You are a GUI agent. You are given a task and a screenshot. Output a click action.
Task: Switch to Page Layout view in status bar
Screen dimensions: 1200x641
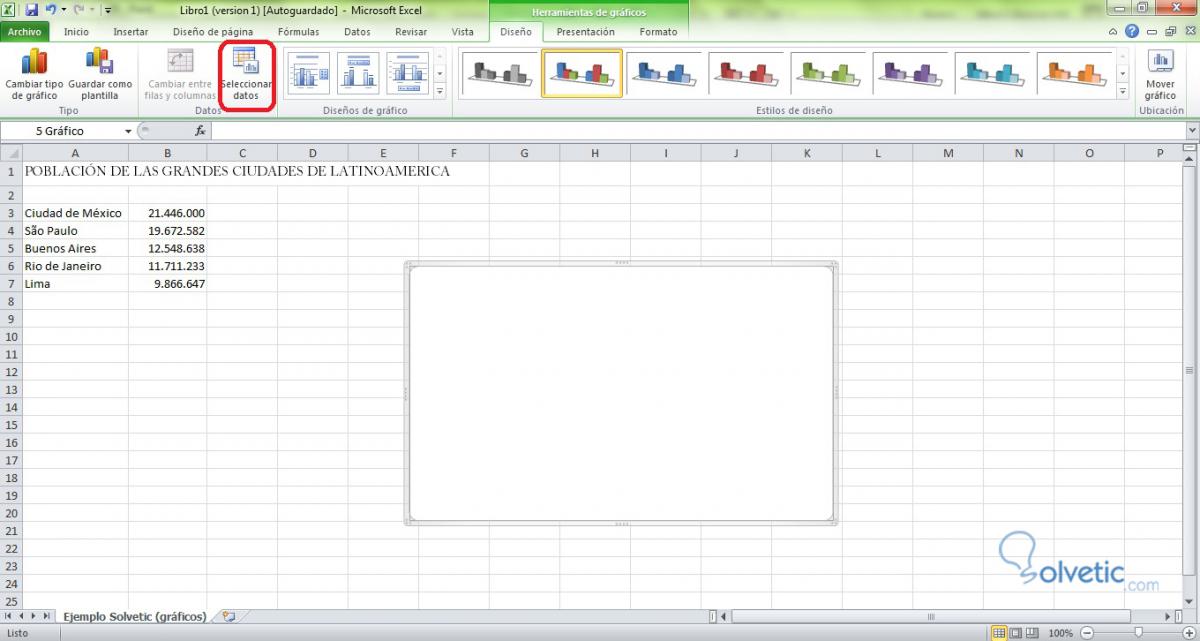(1016, 633)
